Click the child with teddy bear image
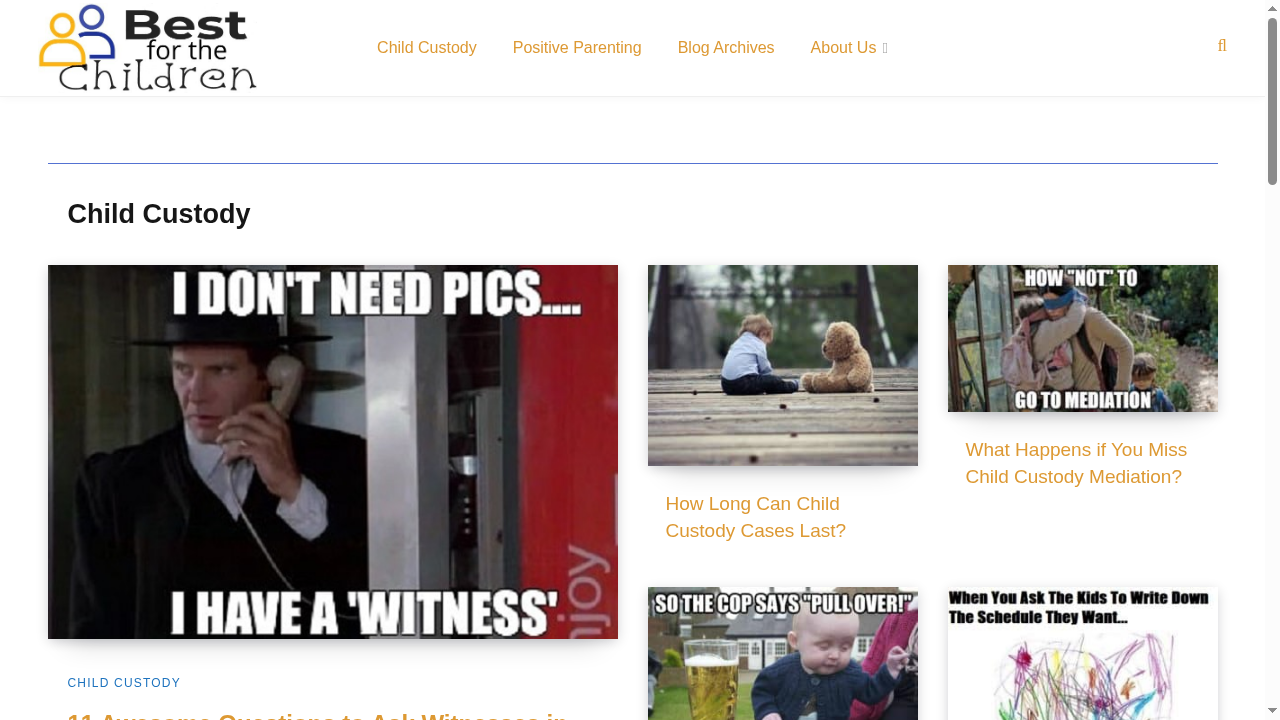Image resolution: width=1280 pixels, height=720 pixels. pyautogui.click(x=782, y=365)
